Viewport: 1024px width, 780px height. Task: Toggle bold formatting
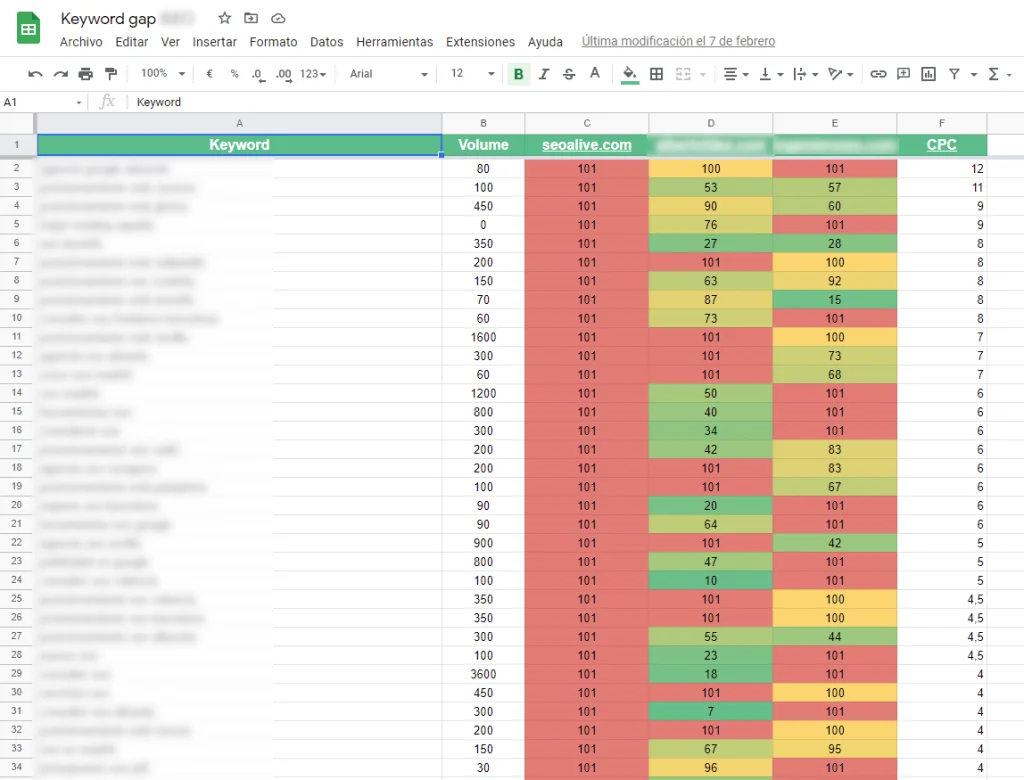[x=518, y=74]
